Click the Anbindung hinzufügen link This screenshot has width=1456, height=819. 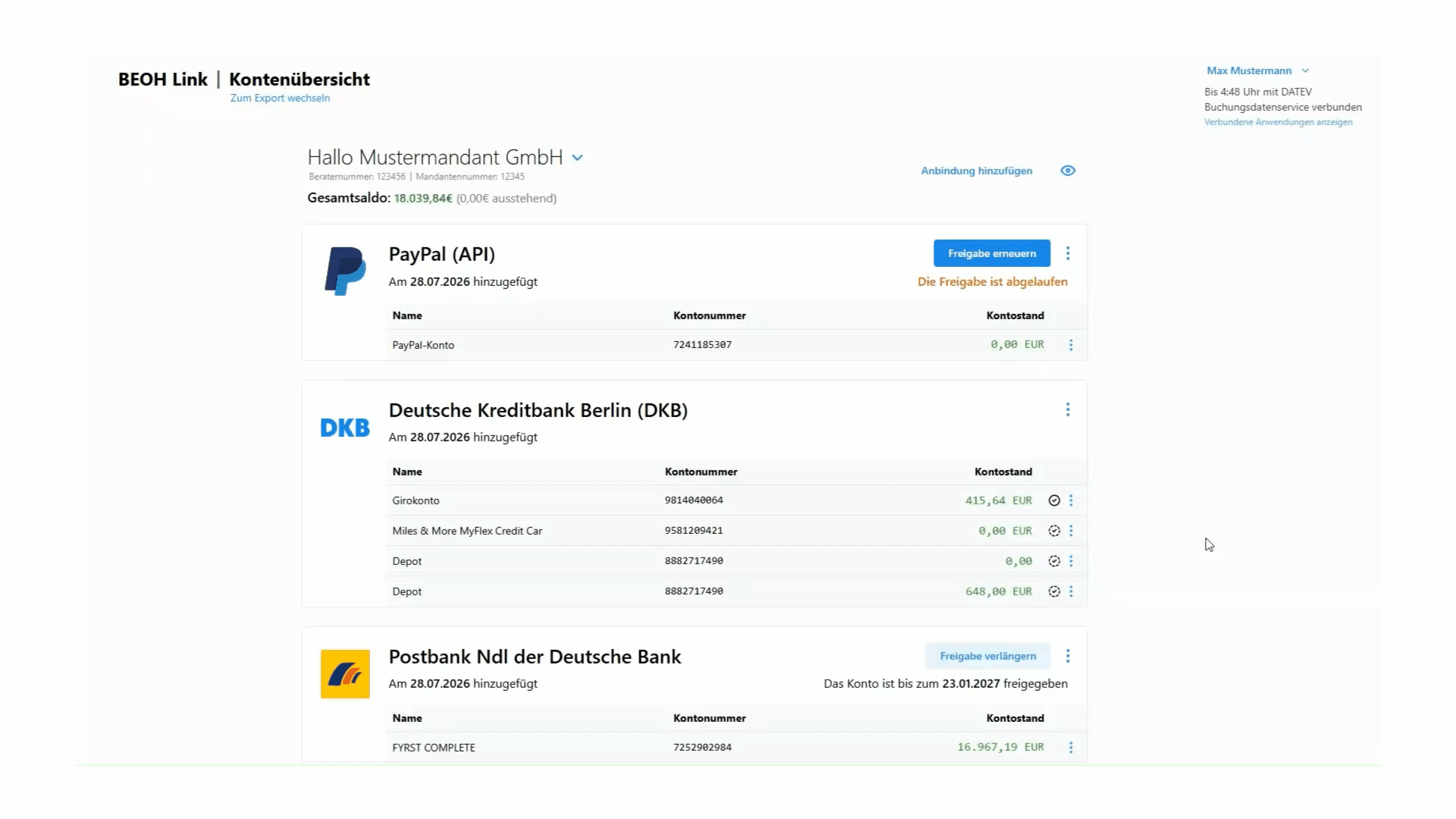(977, 171)
